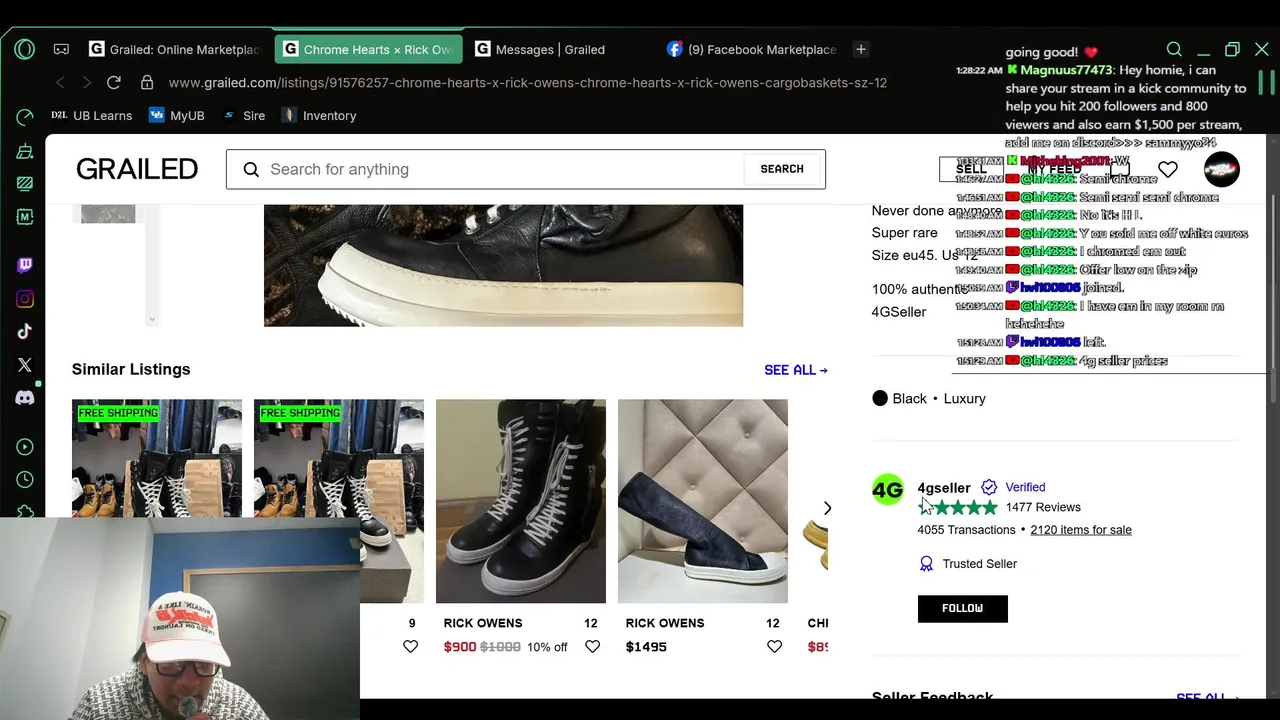
Task: Open the 1477 Reviews rating
Action: tap(1043, 507)
